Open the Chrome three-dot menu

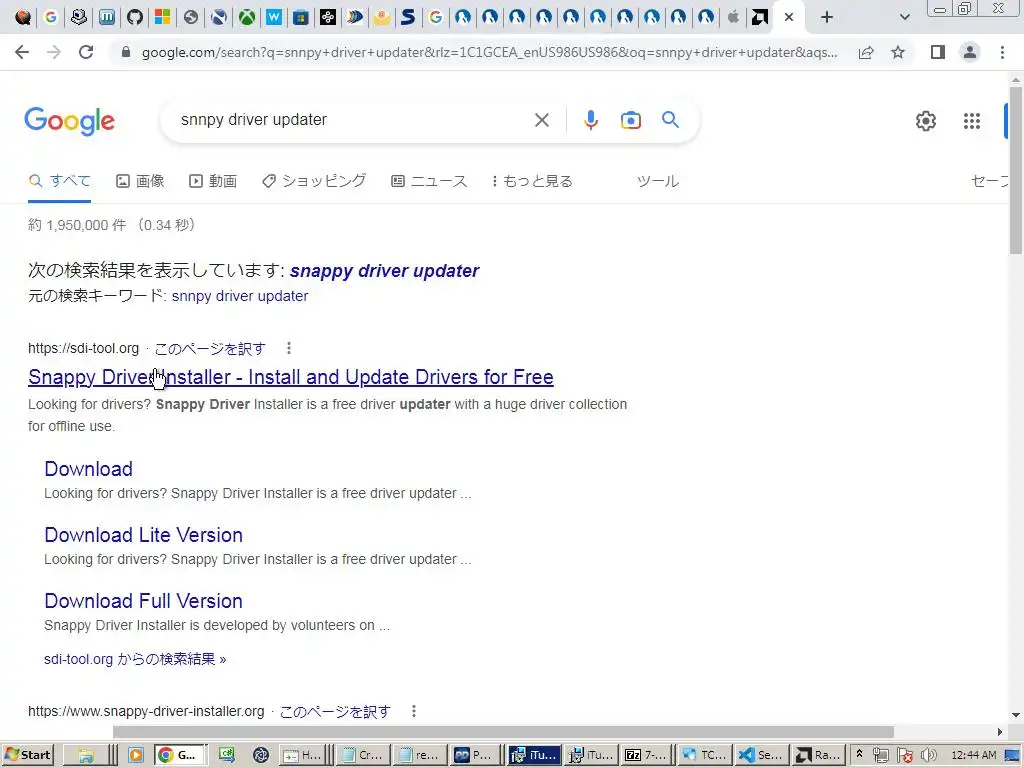1002,52
